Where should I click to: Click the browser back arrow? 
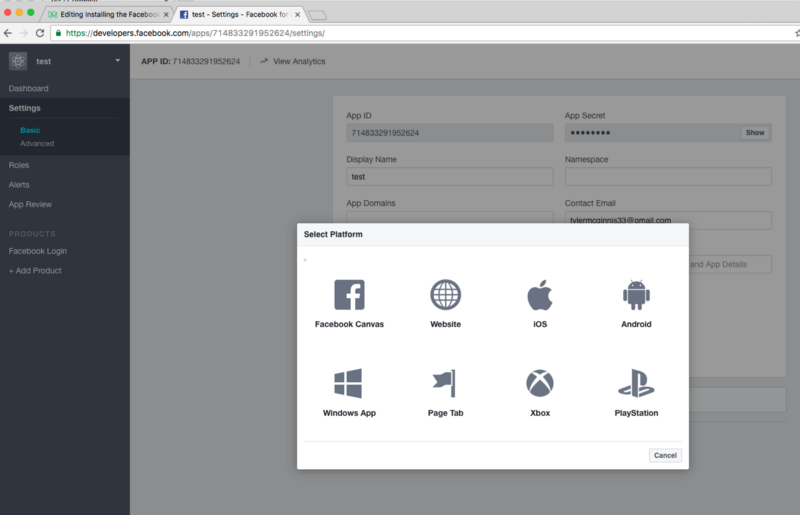8,33
